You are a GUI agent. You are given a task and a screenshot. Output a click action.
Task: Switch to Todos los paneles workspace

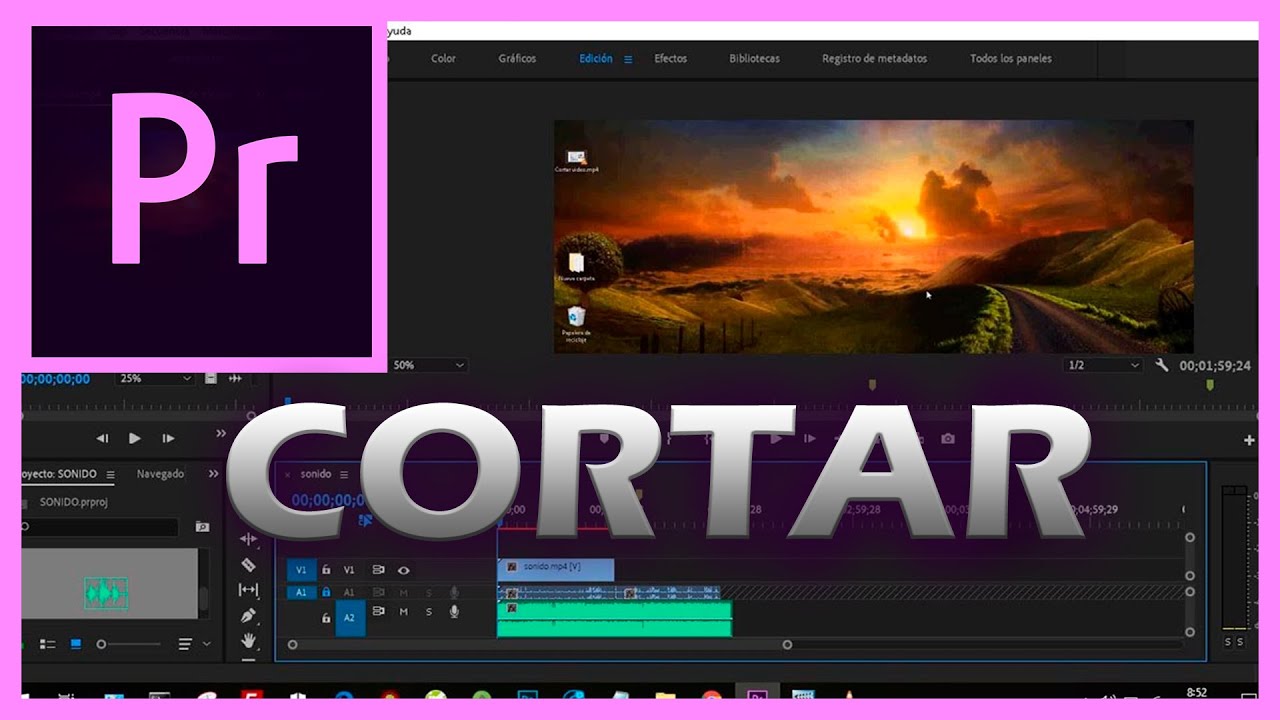1010,59
